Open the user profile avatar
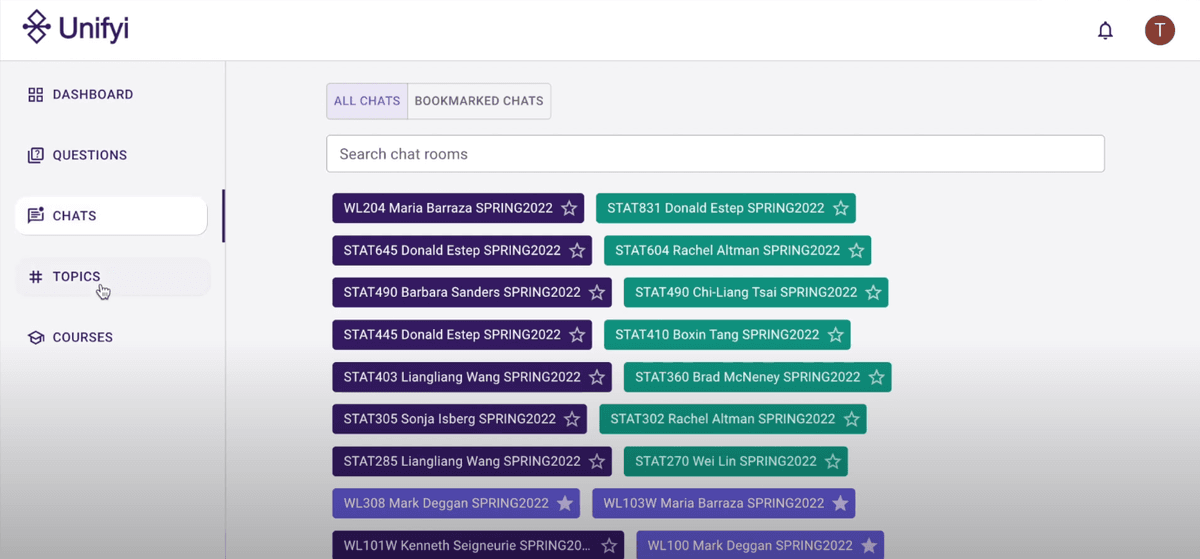The width and height of the screenshot is (1200, 559). pos(1159,30)
